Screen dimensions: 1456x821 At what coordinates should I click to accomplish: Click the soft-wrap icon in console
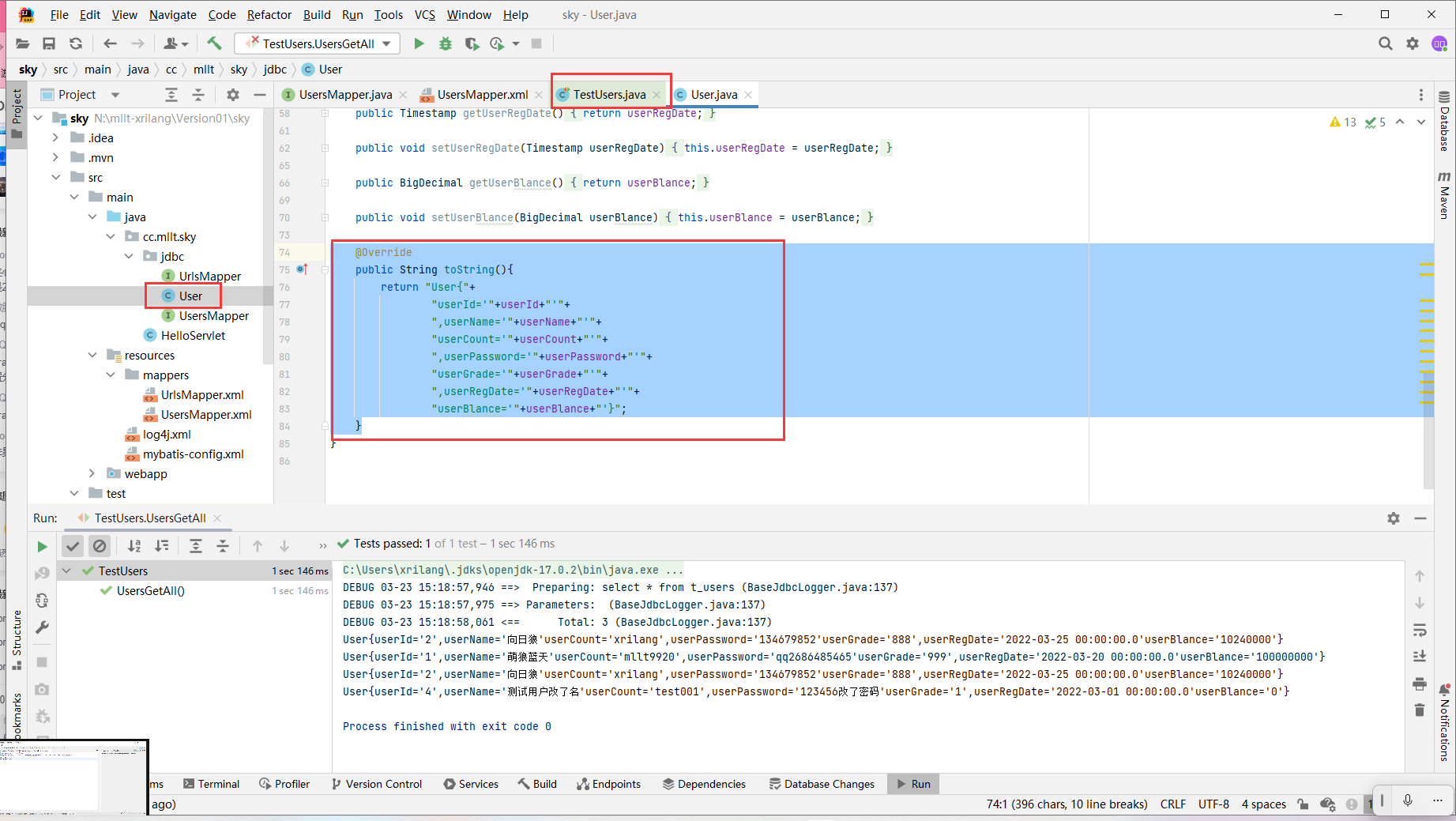pos(1420,630)
